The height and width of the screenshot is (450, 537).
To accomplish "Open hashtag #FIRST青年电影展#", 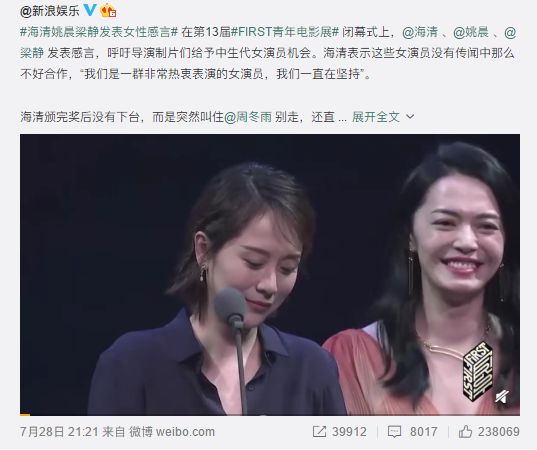I will tap(285, 32).
